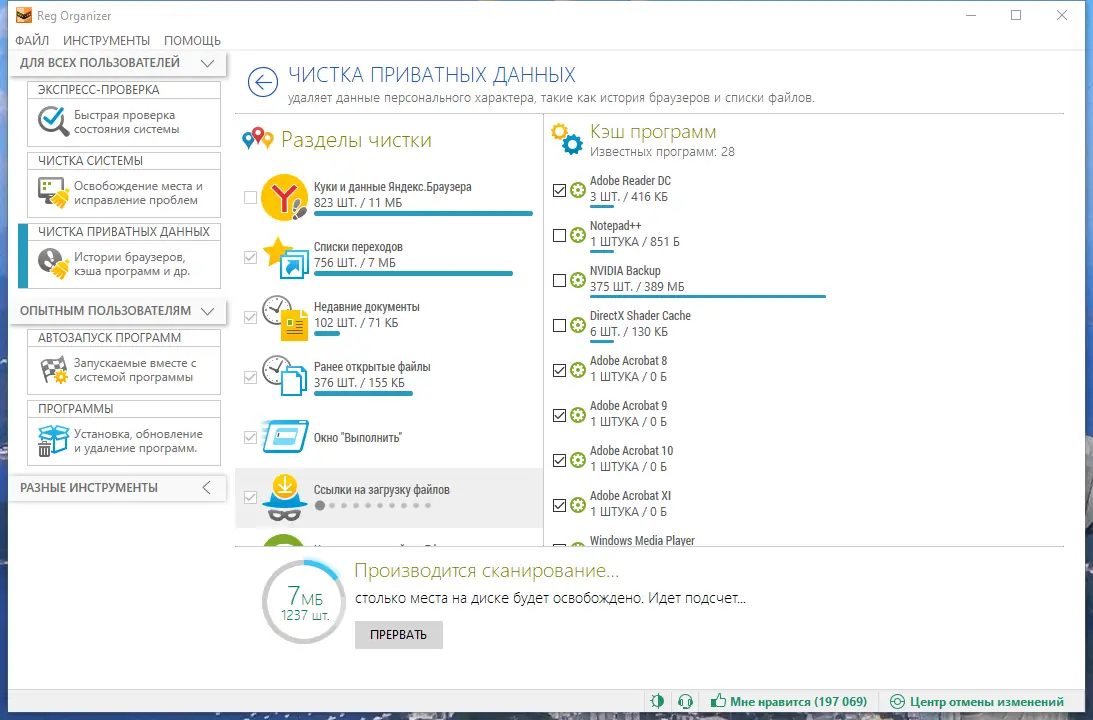The height and width of the screenshot is (720, 1093).
Task: Click the gear icon beside NVIDIA Backup
Action: pyautogui.click(x=578, y=280)
